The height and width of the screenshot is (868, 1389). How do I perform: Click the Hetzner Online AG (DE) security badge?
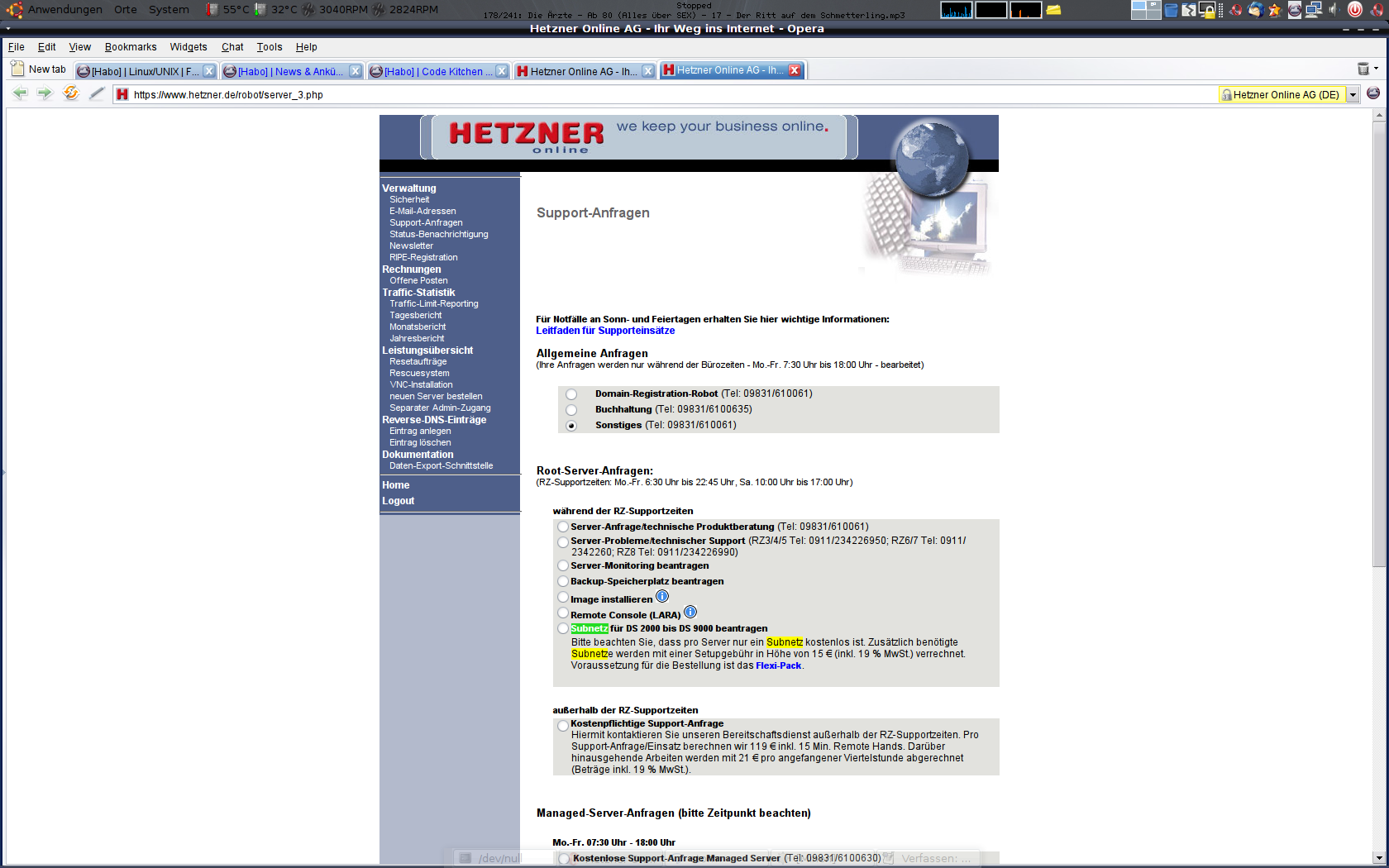tap(1282, 95)
